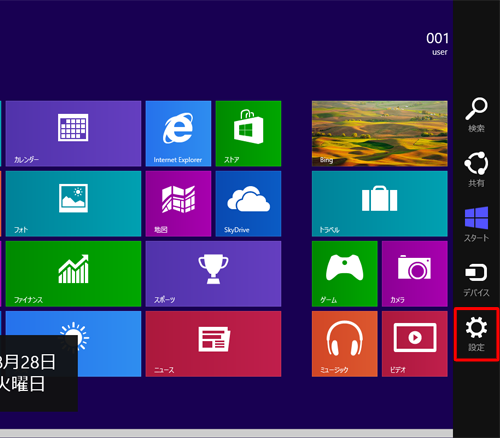Viewport: 500px width, 438px height.
Task: Open the Travel (トラベル) suitcase tile
Action: tap(380, 204)
